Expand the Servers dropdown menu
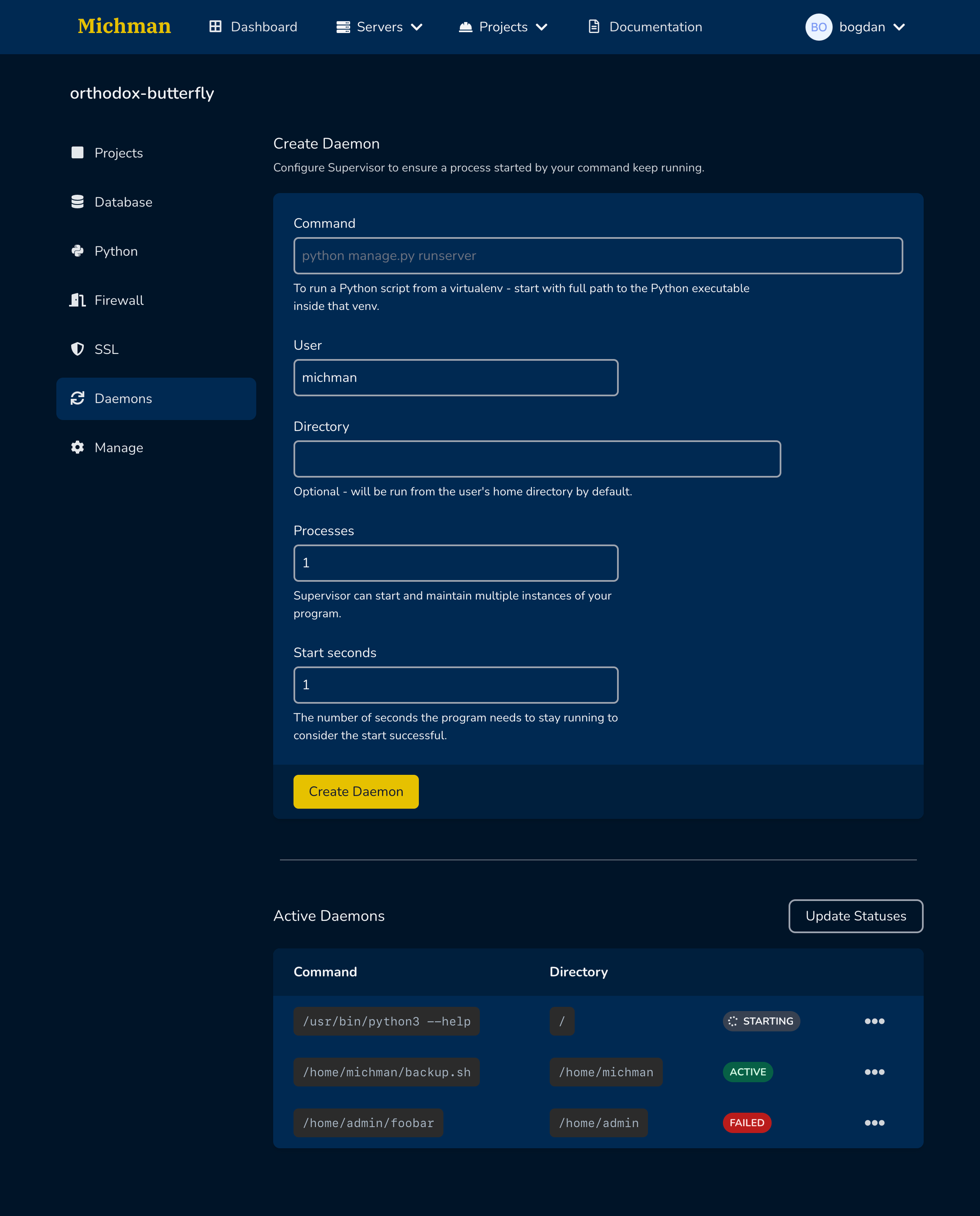Viewport: 980px width, 1216px height. point(379,27)
